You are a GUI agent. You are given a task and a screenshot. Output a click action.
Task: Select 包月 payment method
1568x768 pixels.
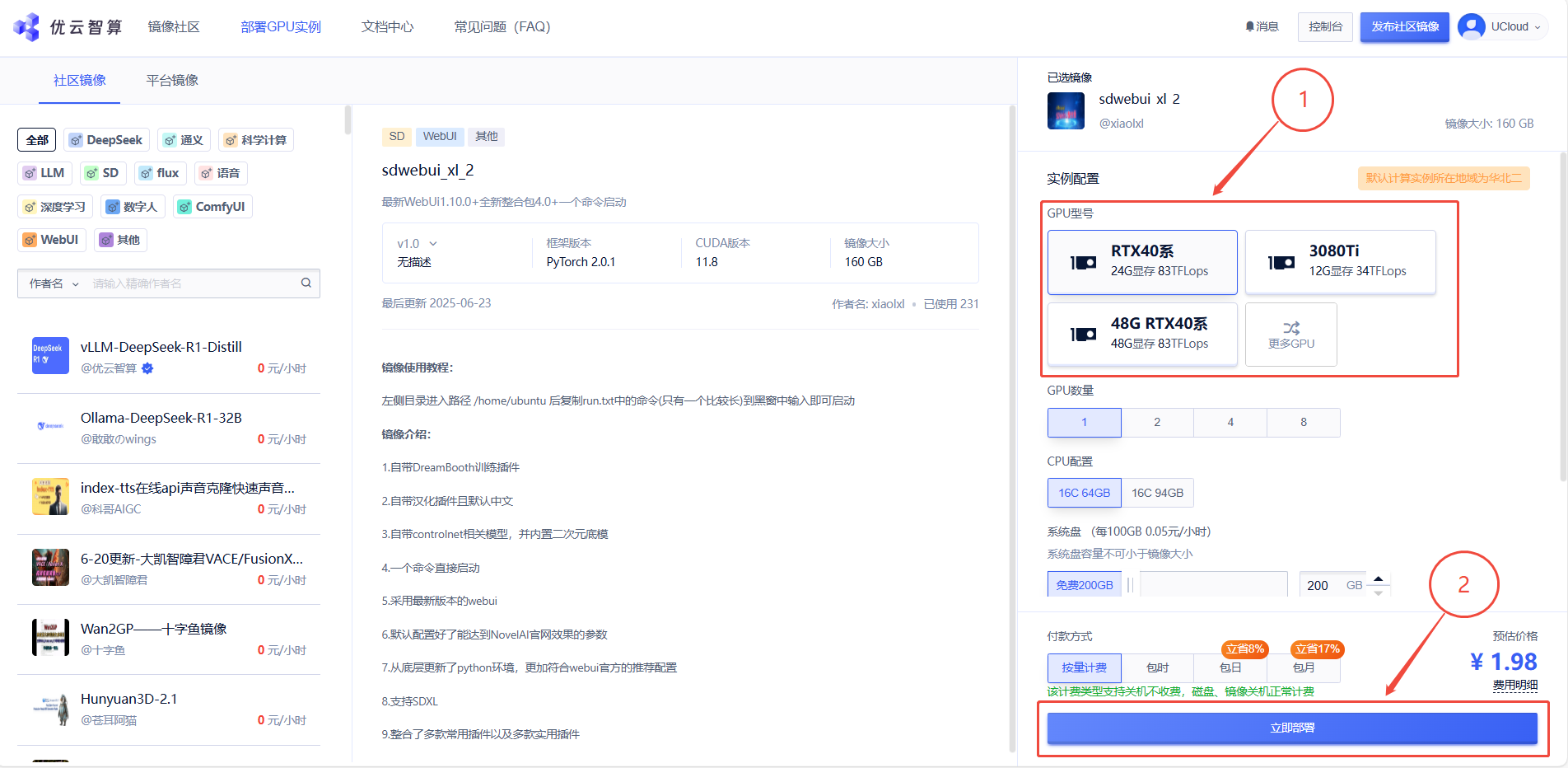pos(1304,667)
